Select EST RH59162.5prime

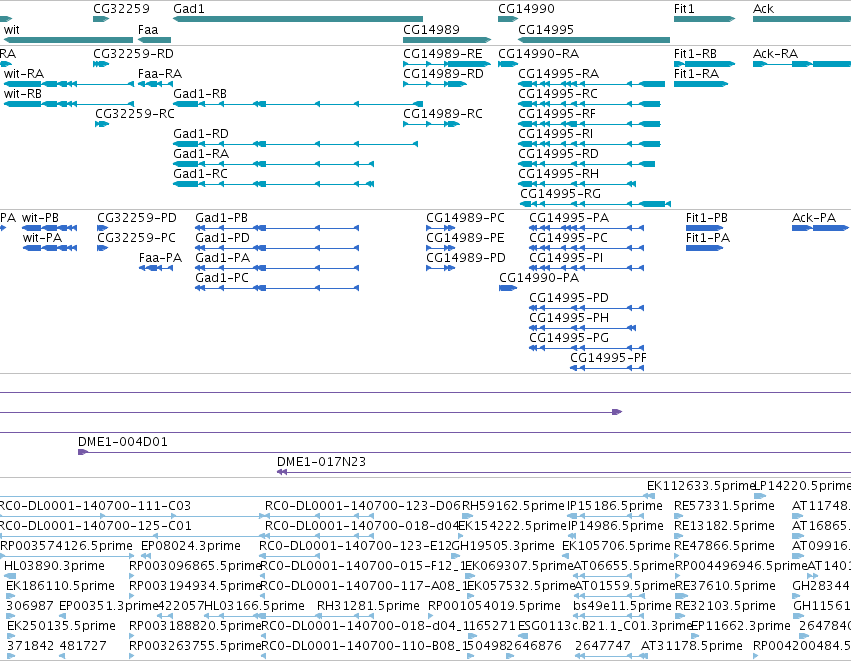[513, 506]
